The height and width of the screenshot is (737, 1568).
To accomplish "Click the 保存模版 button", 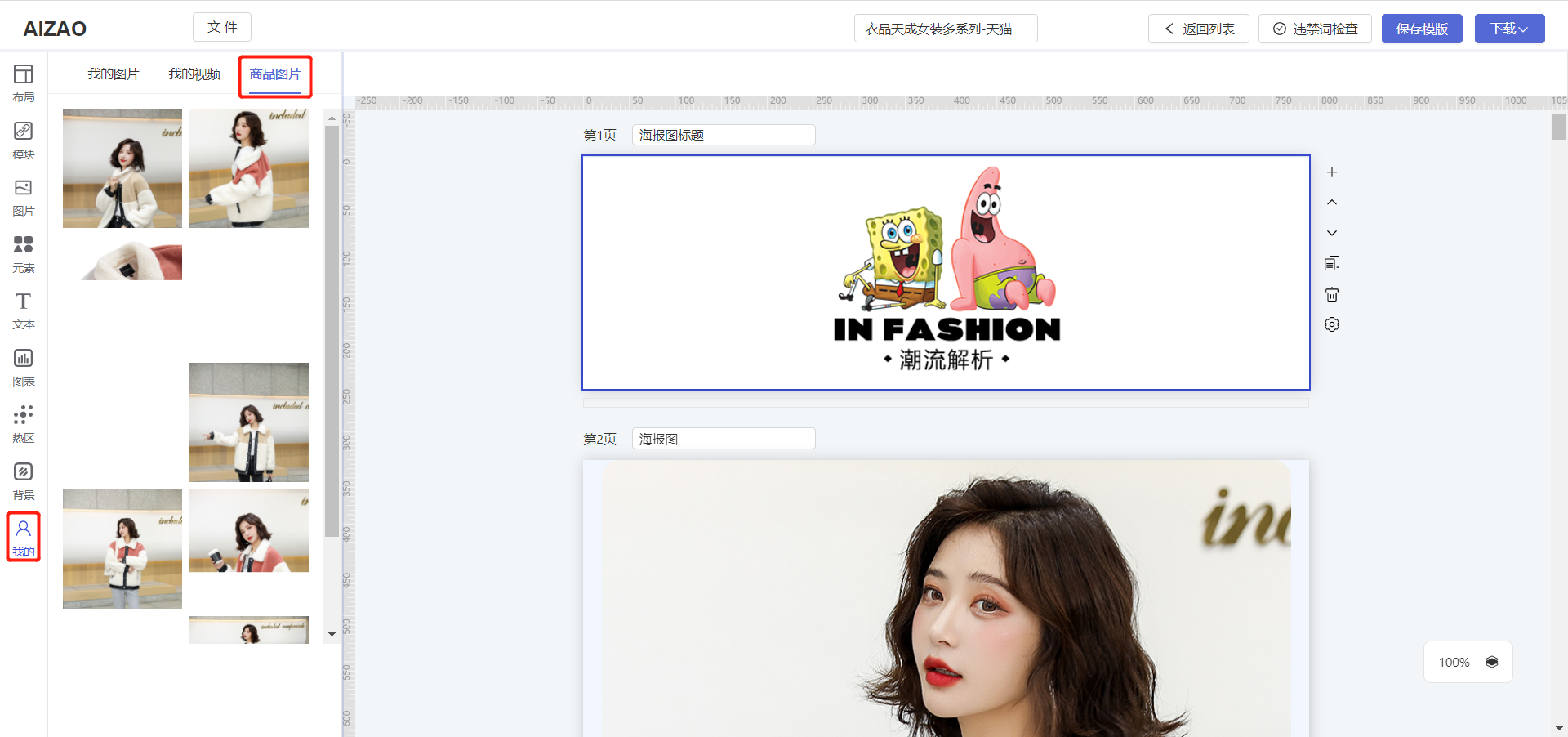I will pyautogui.click(x=1422, y=29).
